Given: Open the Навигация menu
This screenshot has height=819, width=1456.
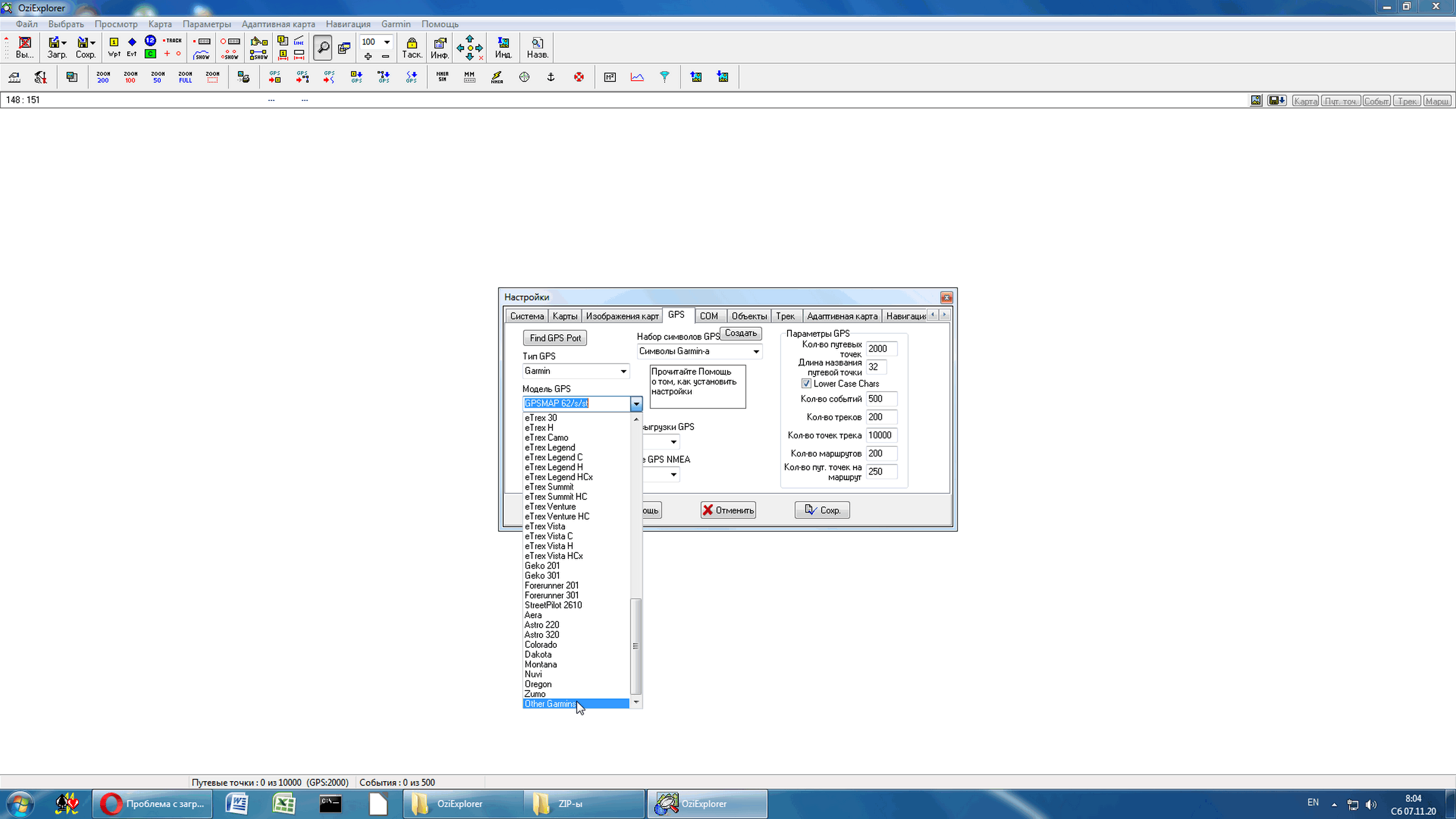Looking at the screenshot, I should (x=348, y=24).
